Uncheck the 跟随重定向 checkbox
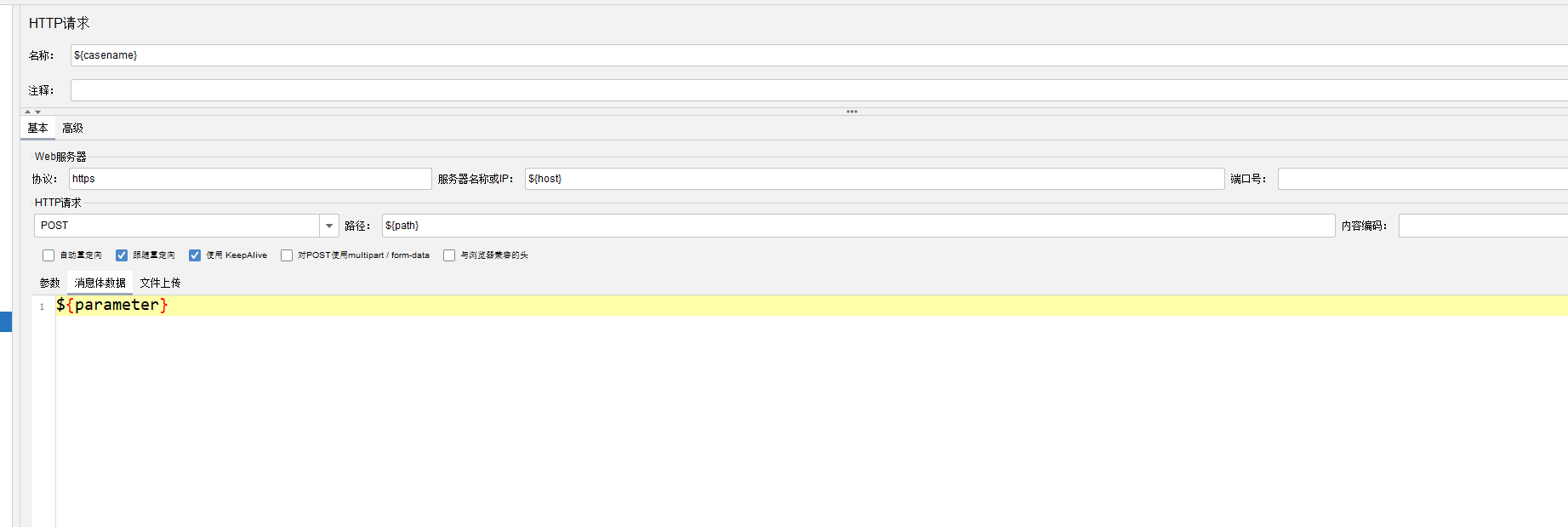Image resolution: width=1568 pixels, height=527 pixels. [122, 255]
